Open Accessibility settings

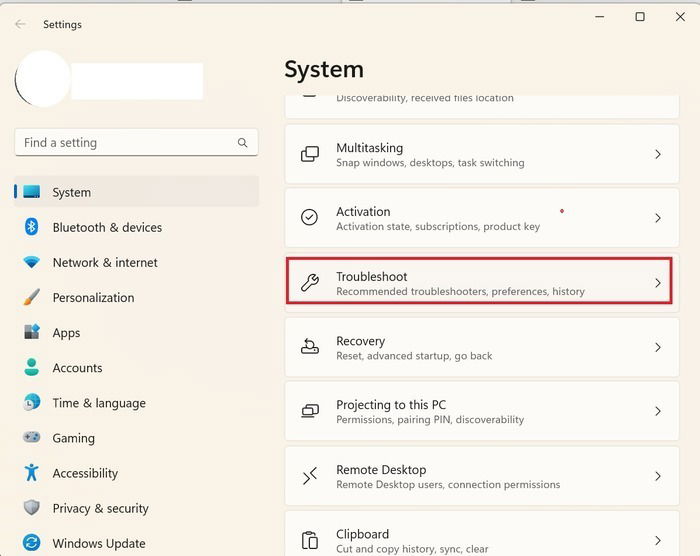(136, 473)
